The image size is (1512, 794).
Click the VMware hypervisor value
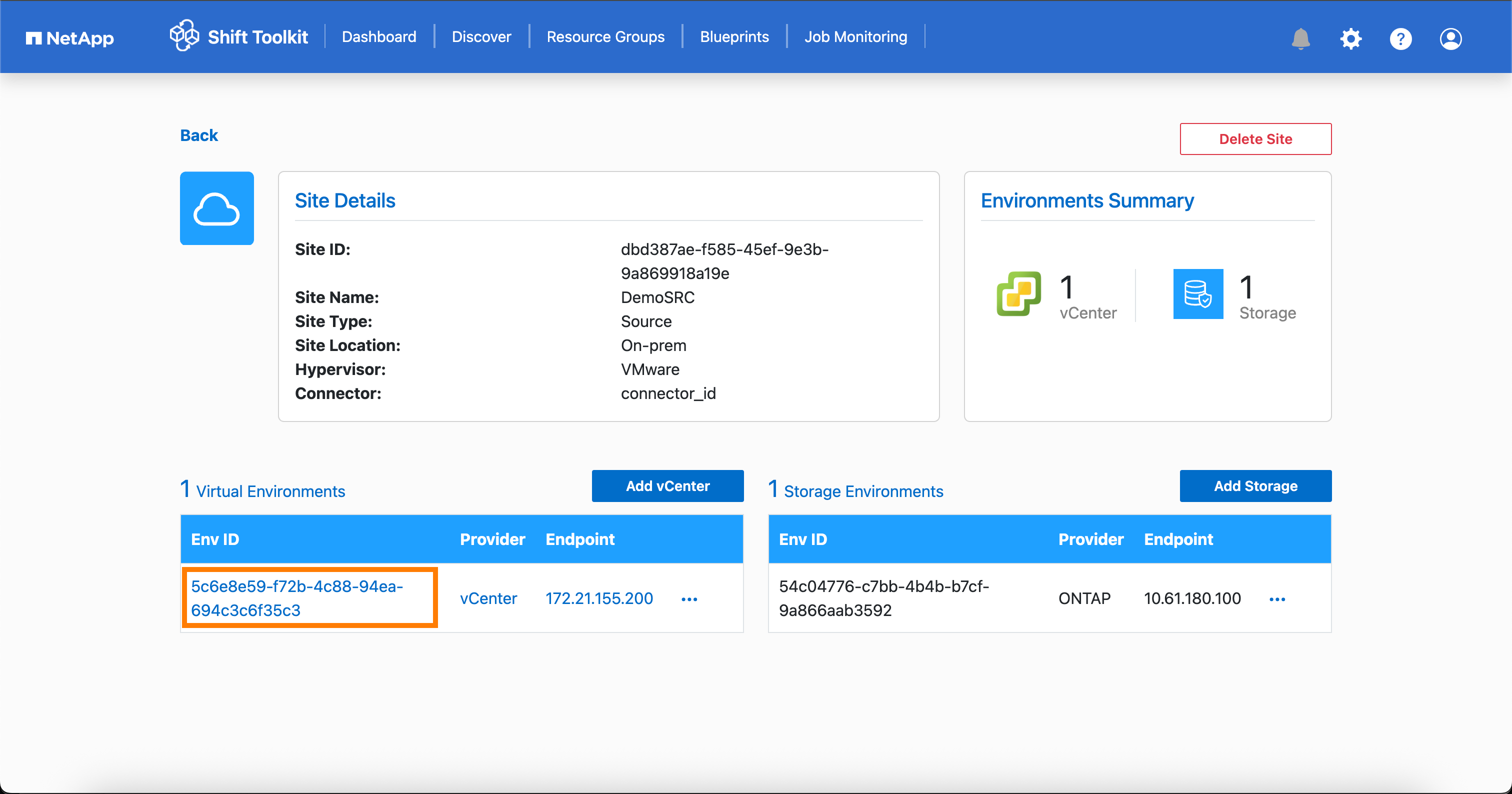650,369
